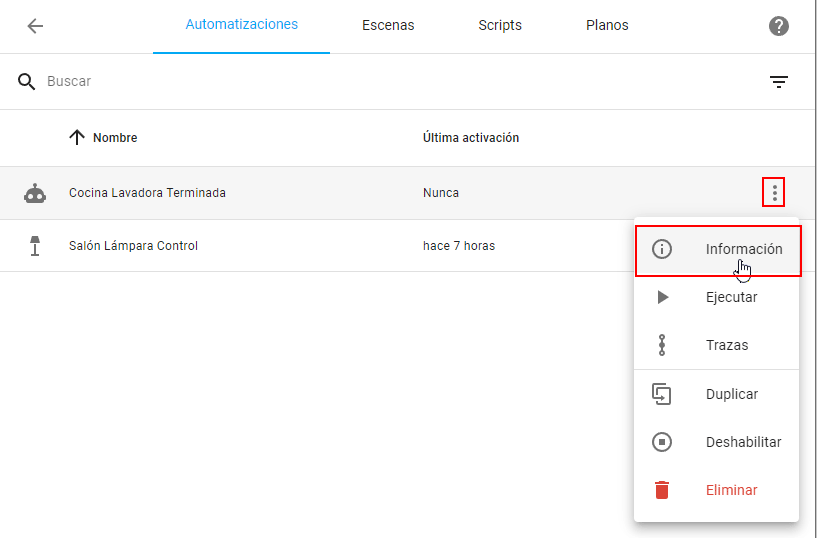The height and width of the screenshot is (538, 817).
Task: Select Ejecutar in the context menu
Action: (x=731, y=297)
